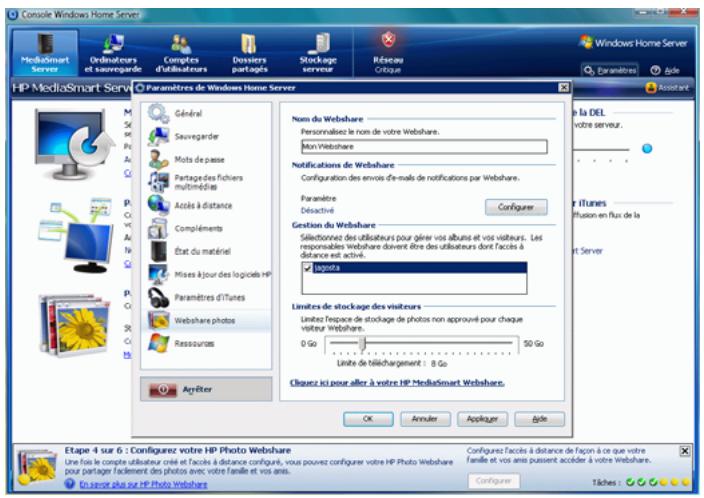This screenshot has height=498, width=704.
Task: Open the HP MediaSmart Webshare link
Action: pos(397,383)
